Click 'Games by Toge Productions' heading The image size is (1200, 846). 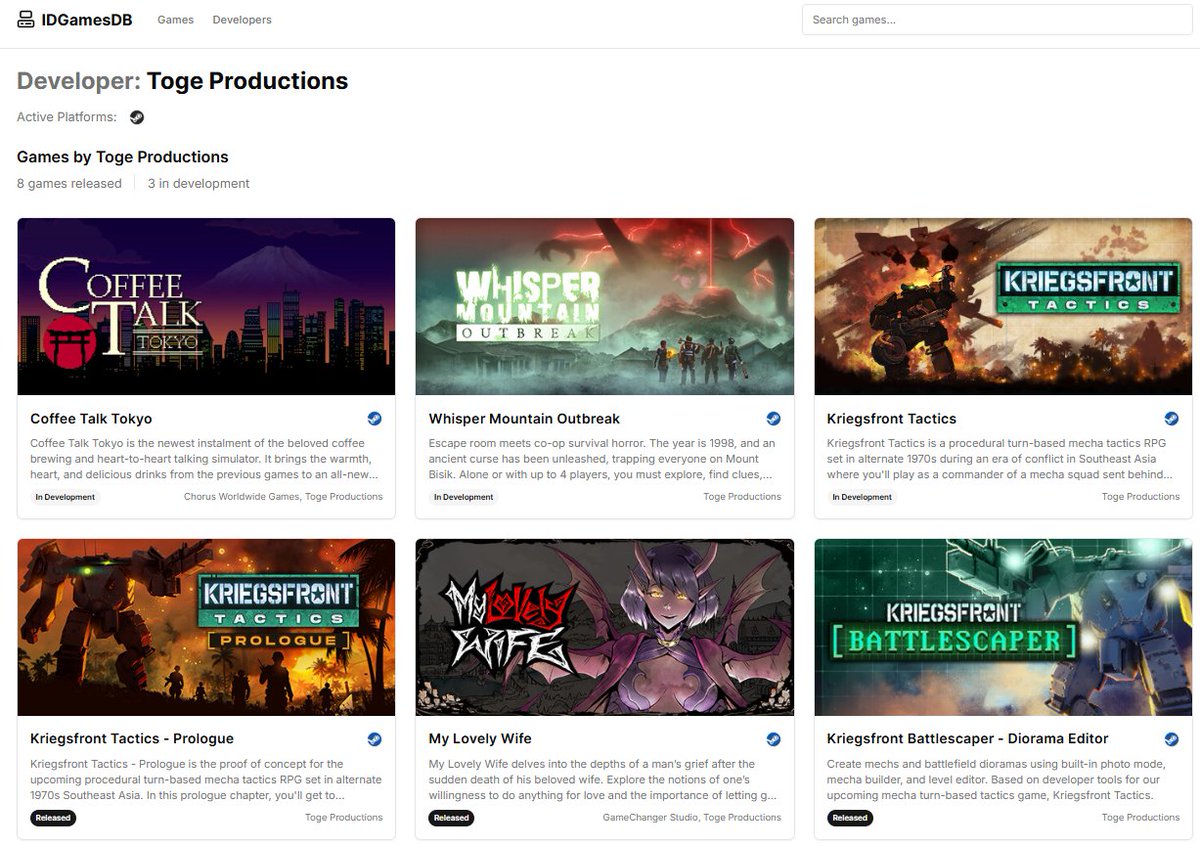(x=123, y=157)
